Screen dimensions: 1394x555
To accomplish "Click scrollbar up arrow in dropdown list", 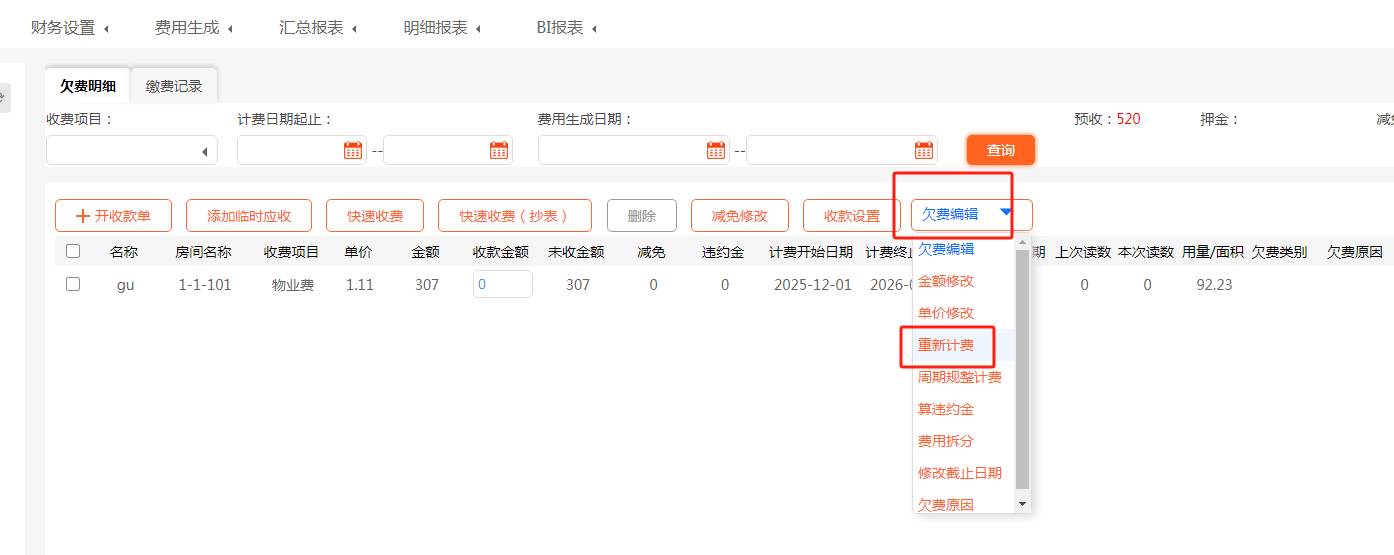I will 1022,243.
